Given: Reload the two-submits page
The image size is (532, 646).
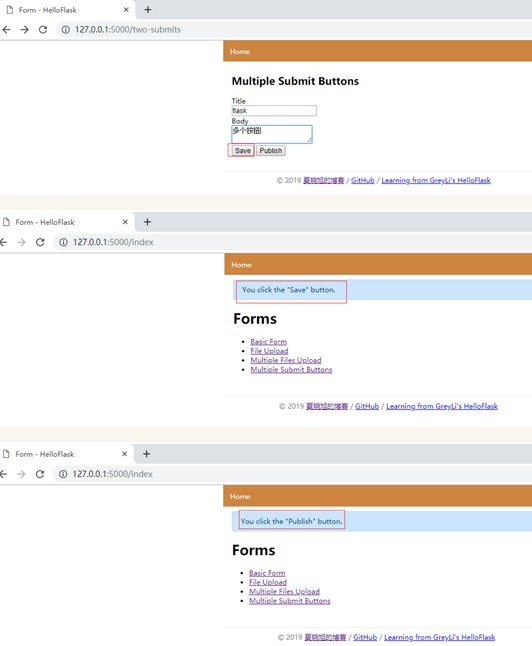Looking at the screenshot, I should [x=43, y=30].
